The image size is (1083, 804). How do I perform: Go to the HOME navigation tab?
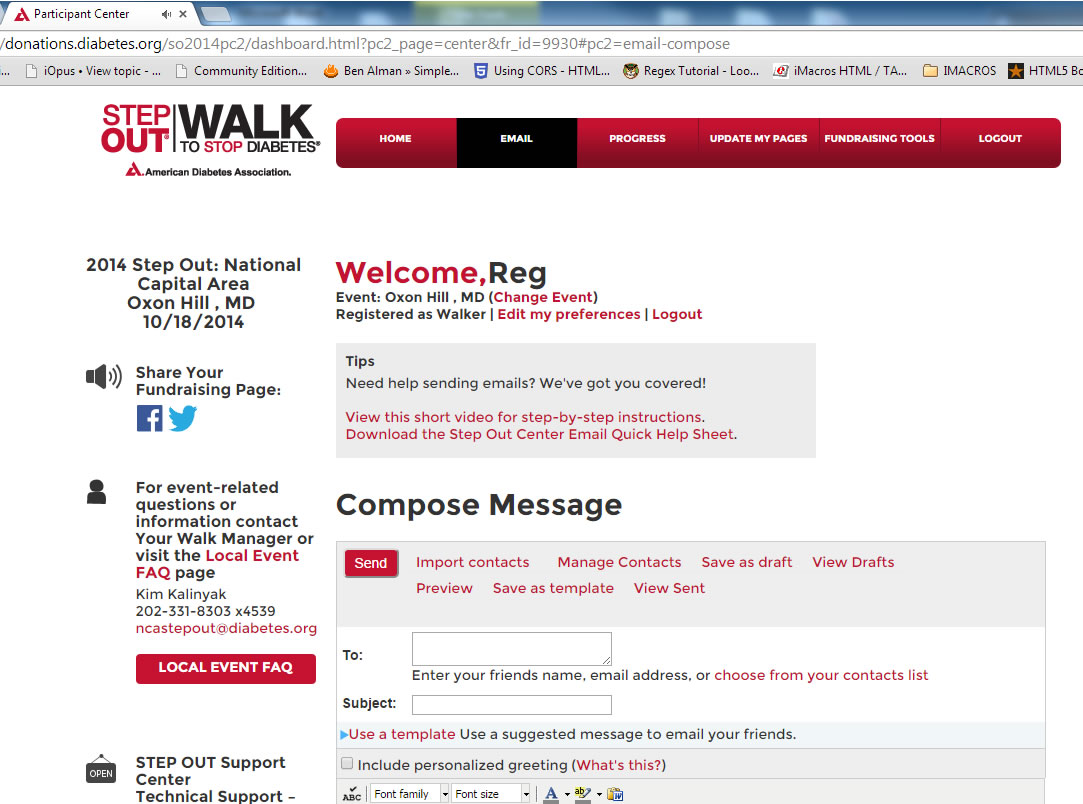(395, 138)
